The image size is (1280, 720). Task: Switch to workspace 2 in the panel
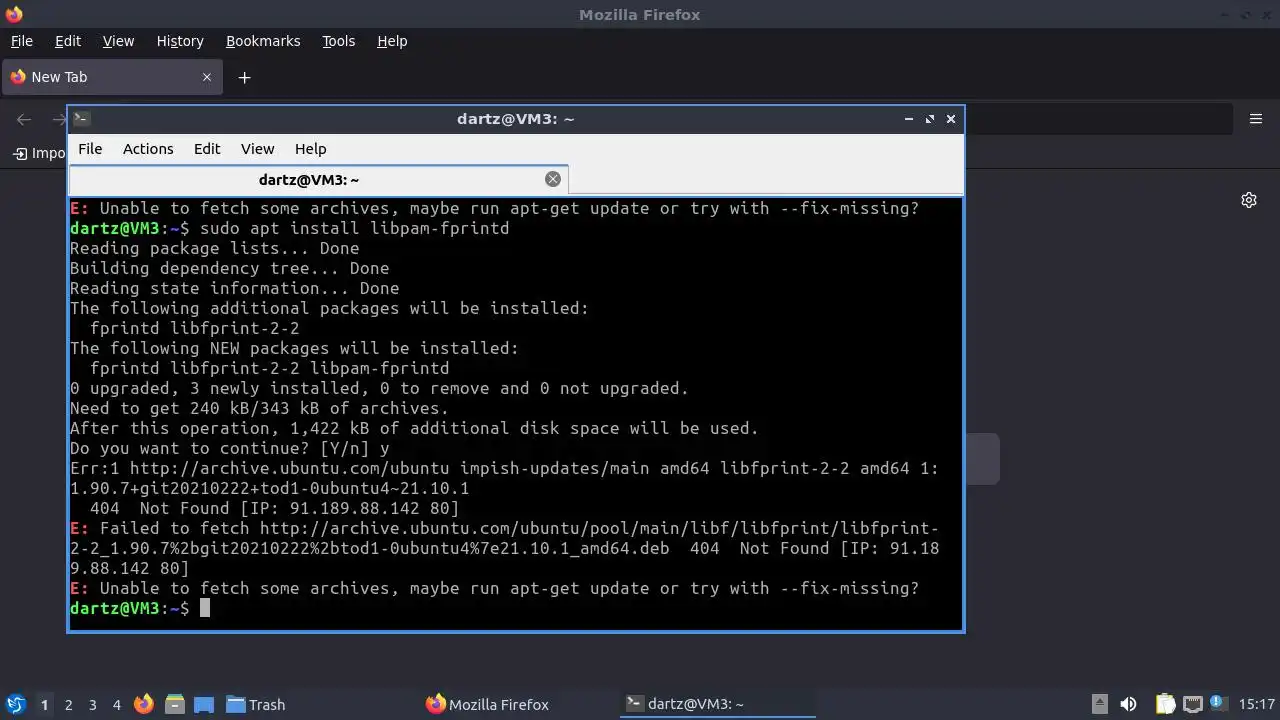[68, 704]
